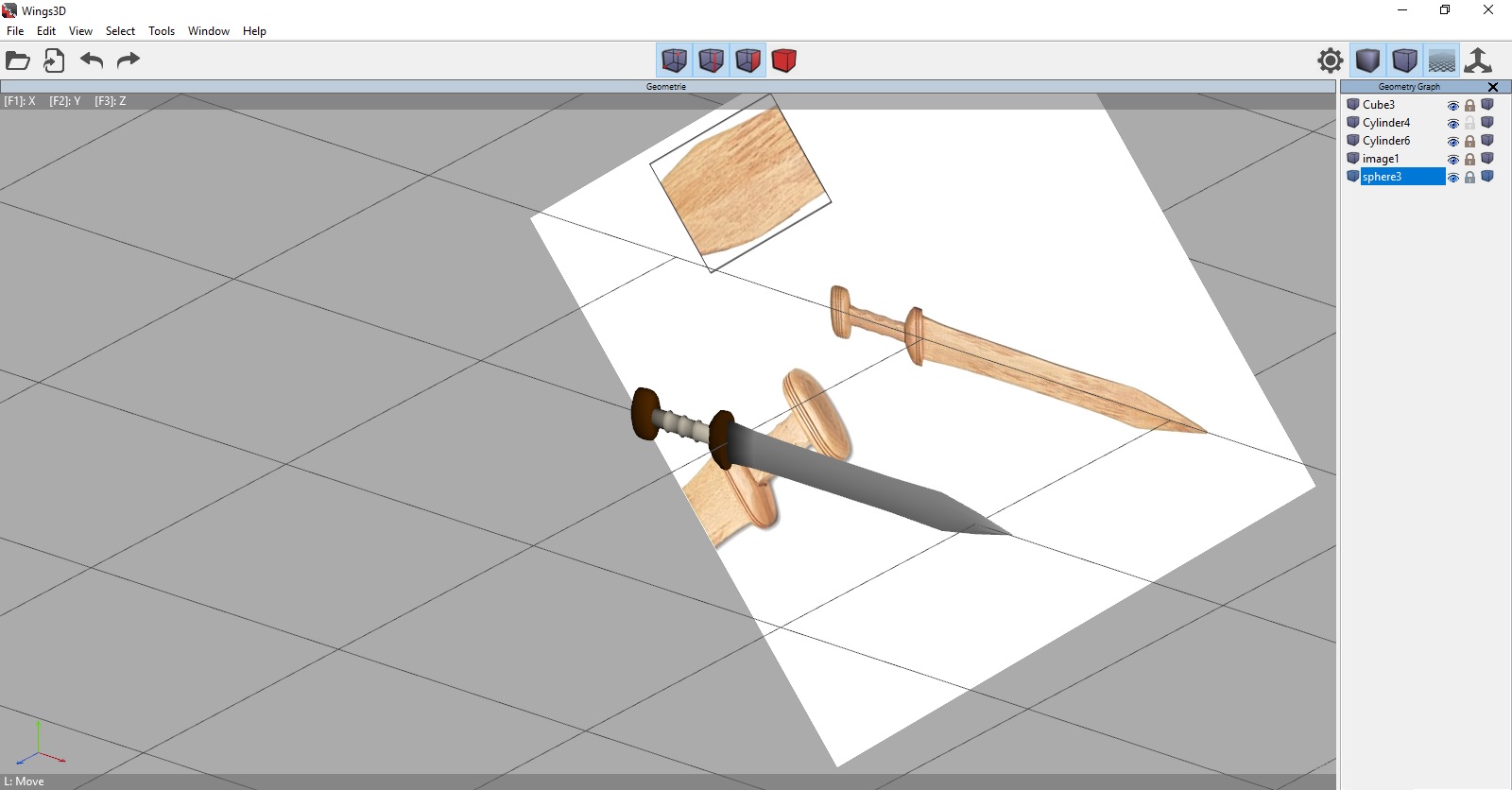Screen dimensions: 1512x790
Task: Open the Select menu
Action: click(120, 31)
